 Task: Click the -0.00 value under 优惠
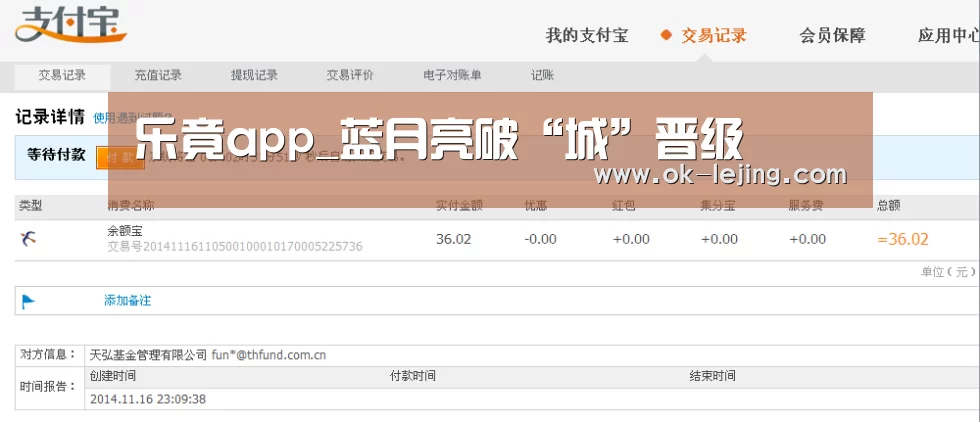tap(543, 239)
